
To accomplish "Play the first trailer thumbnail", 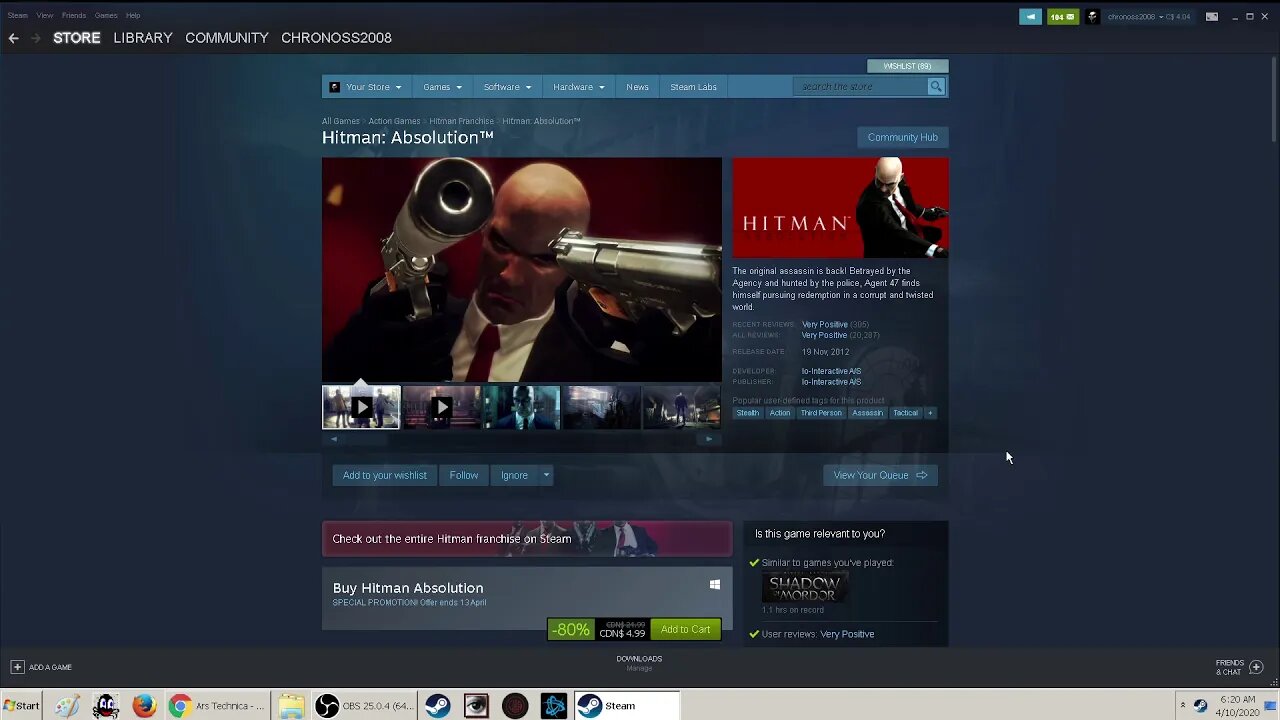I will 361,407.
